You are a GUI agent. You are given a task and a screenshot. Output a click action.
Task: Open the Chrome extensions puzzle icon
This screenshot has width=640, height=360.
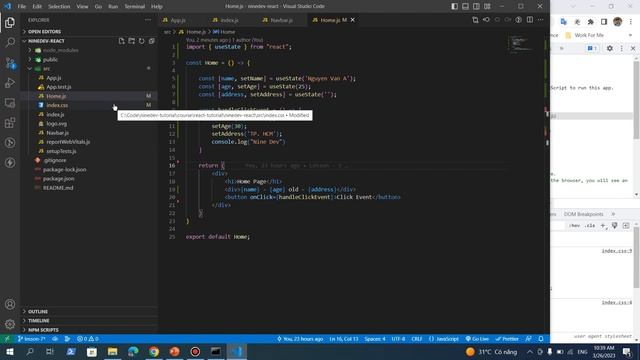coord(591,22)
